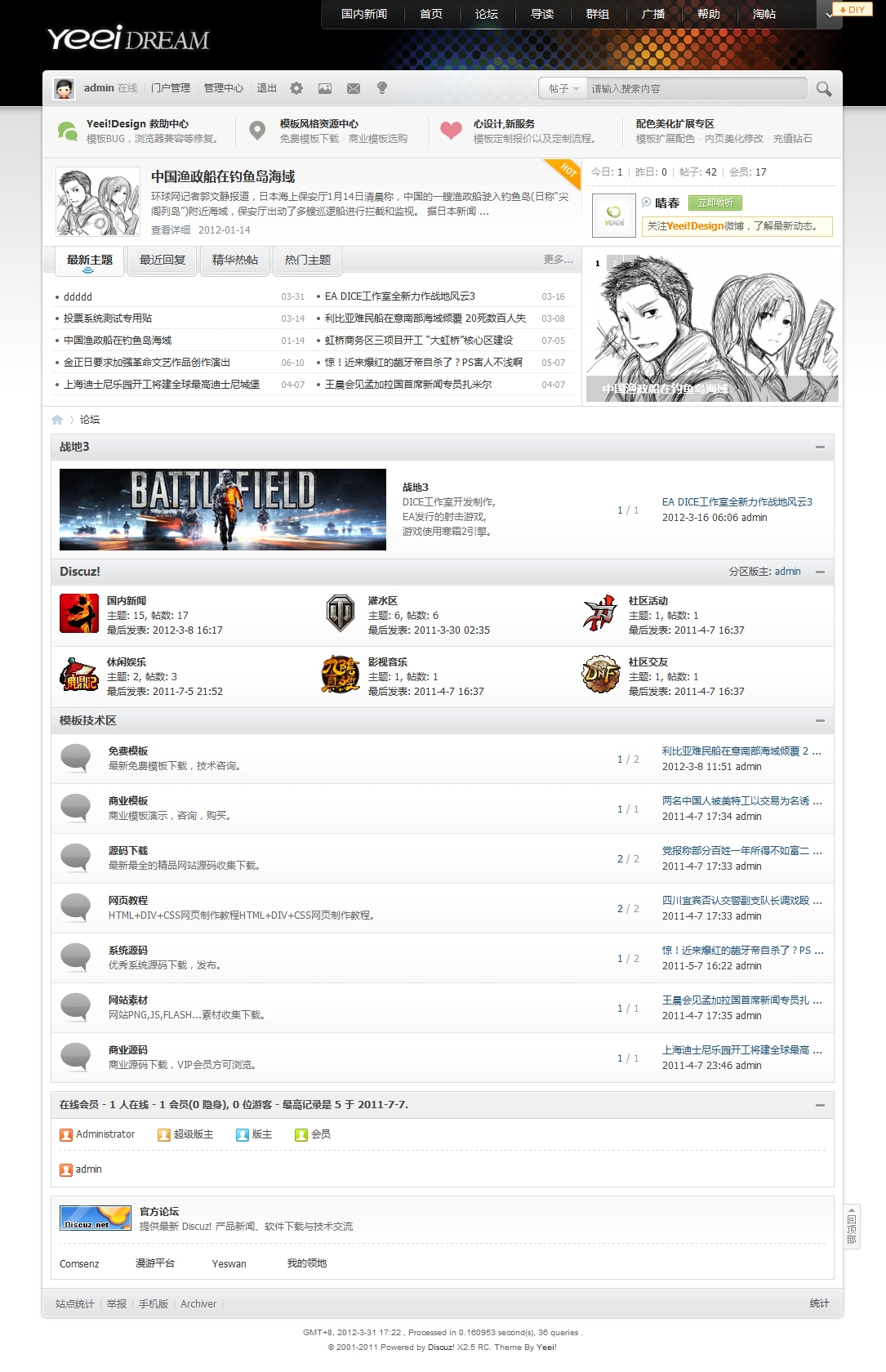The image size is (886, 1372).
Task: Click the 影视音乐 forum icon
Action: (341, 675)
